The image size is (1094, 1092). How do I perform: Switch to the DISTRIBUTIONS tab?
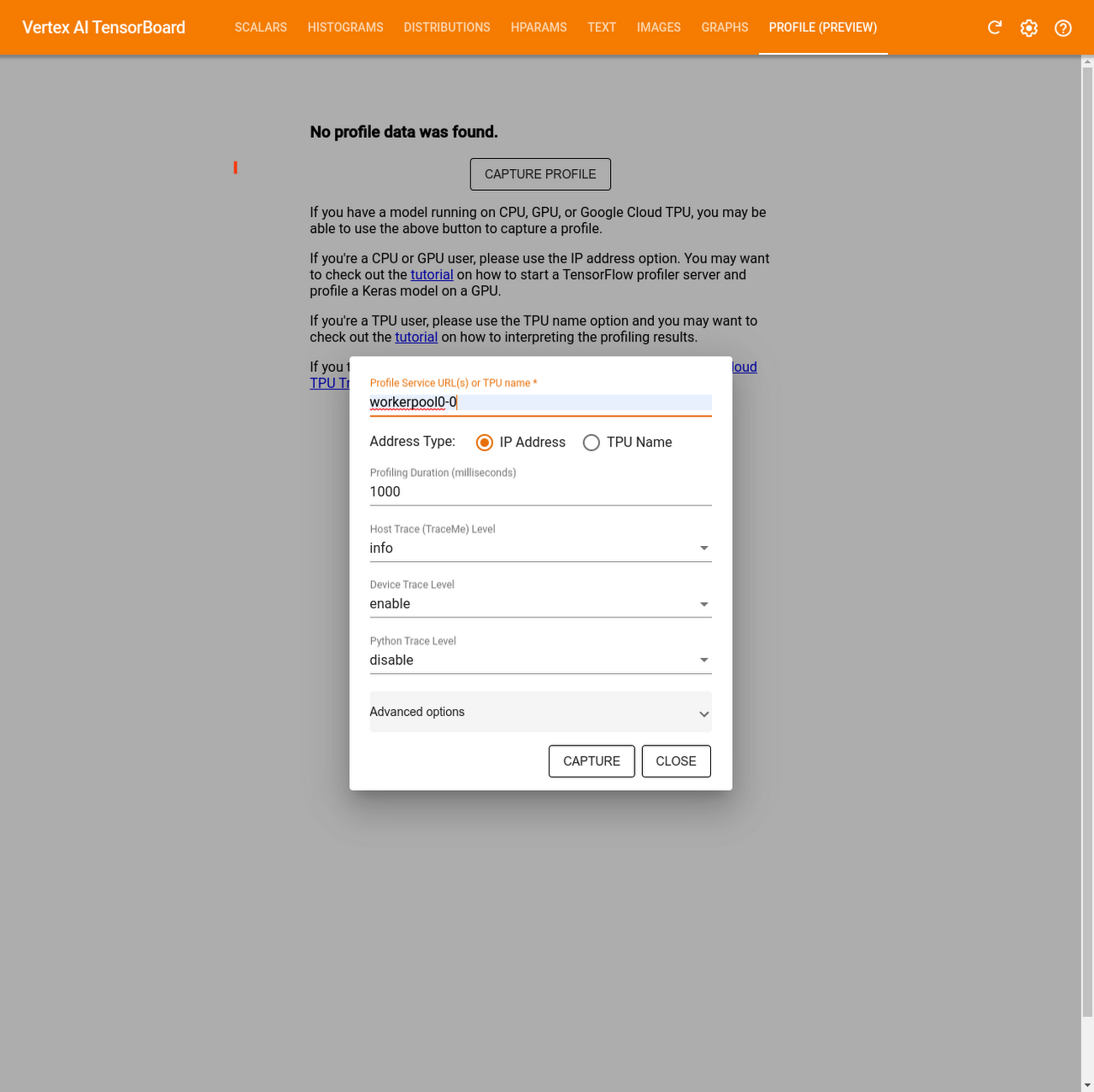coord(447,28)
